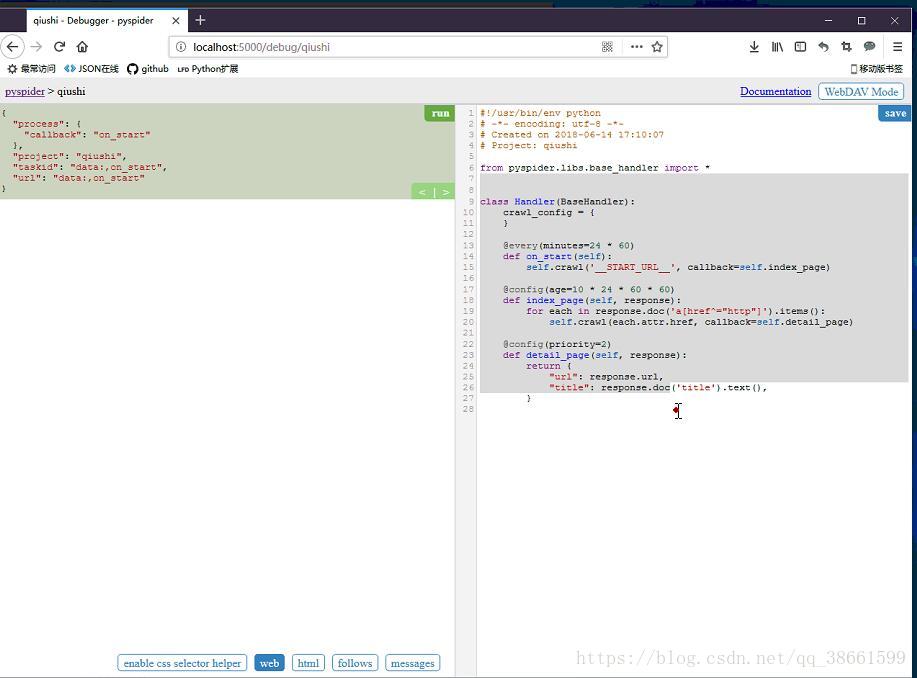The image size is (917, 678).
Task: Click the undo curved arrow toolbar icon
Action: pos(823,47)
